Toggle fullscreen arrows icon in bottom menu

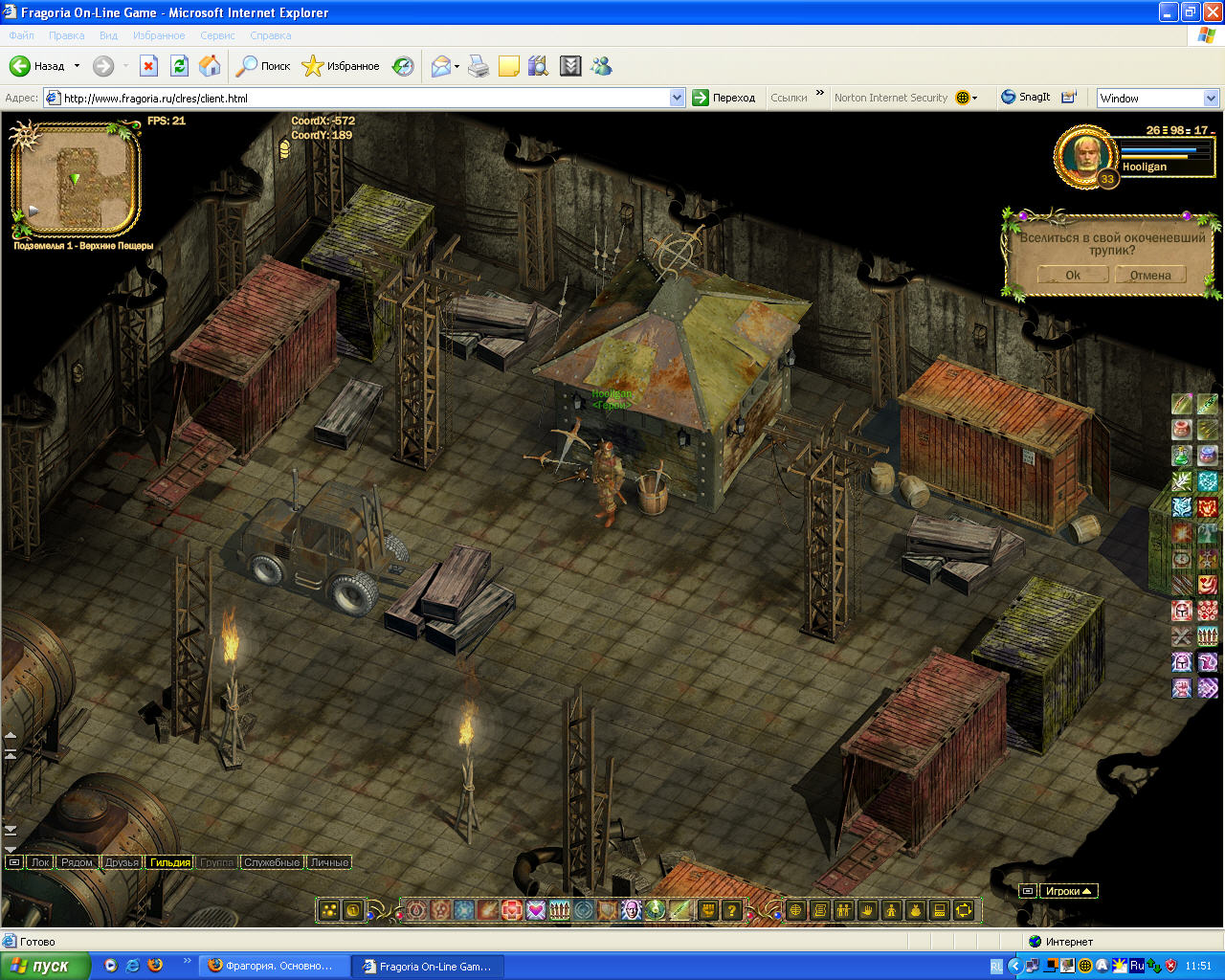pyautogui.click(x=964, y=910)
